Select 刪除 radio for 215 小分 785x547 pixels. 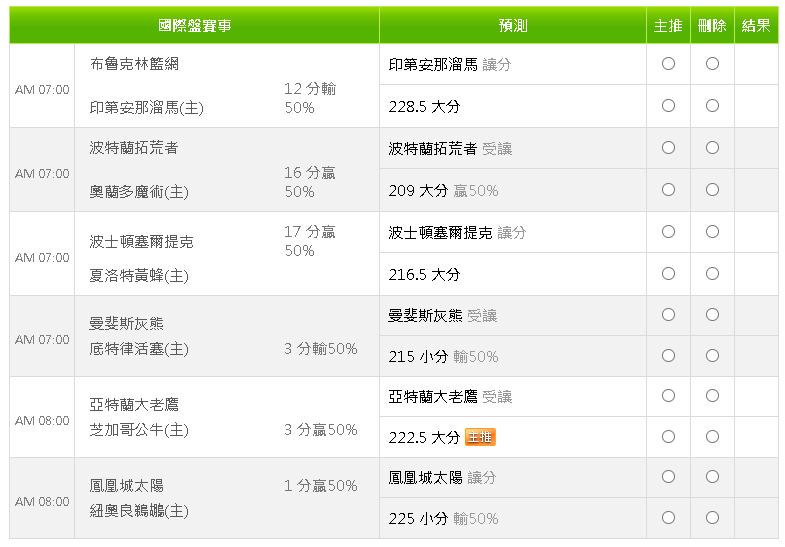point(712,356)
